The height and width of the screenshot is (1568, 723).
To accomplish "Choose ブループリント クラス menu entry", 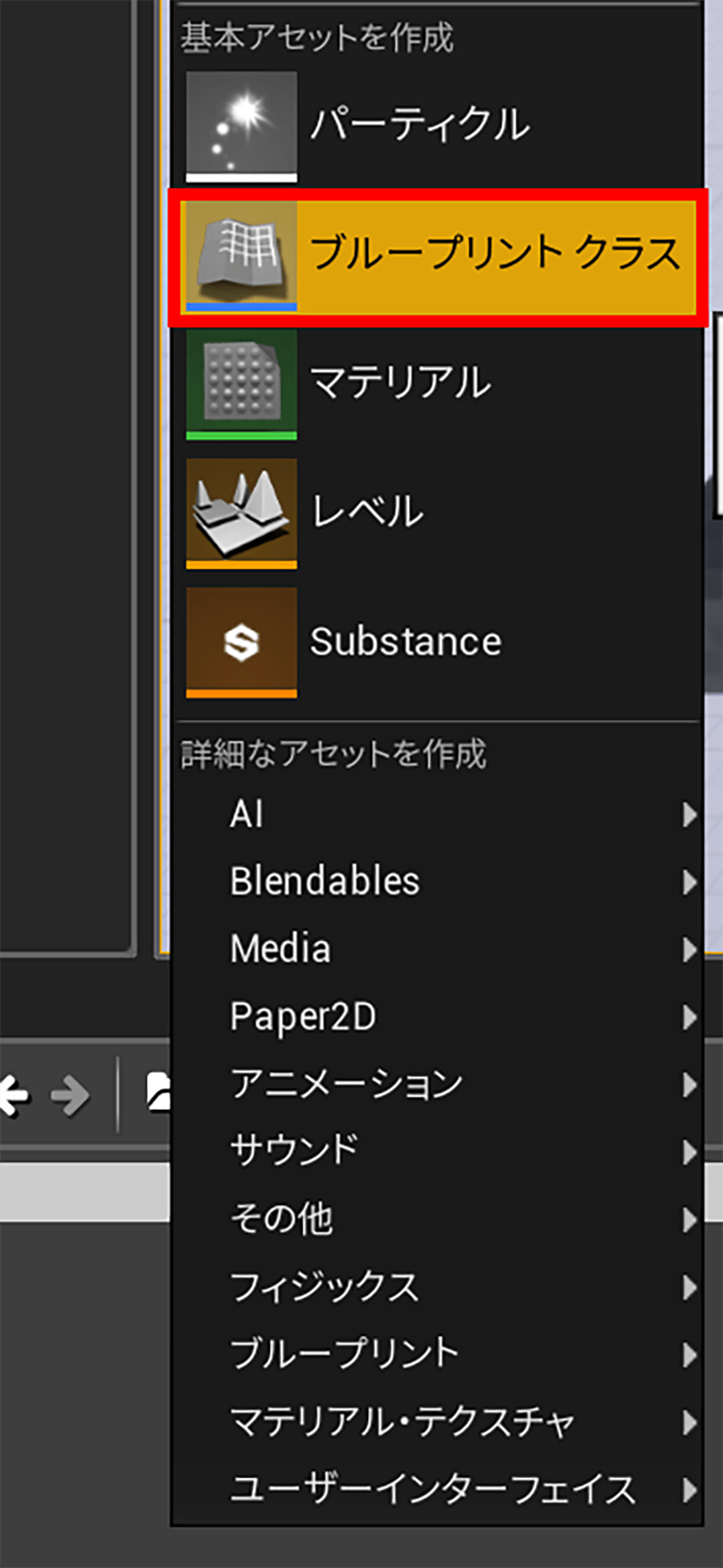I will 438,257.
